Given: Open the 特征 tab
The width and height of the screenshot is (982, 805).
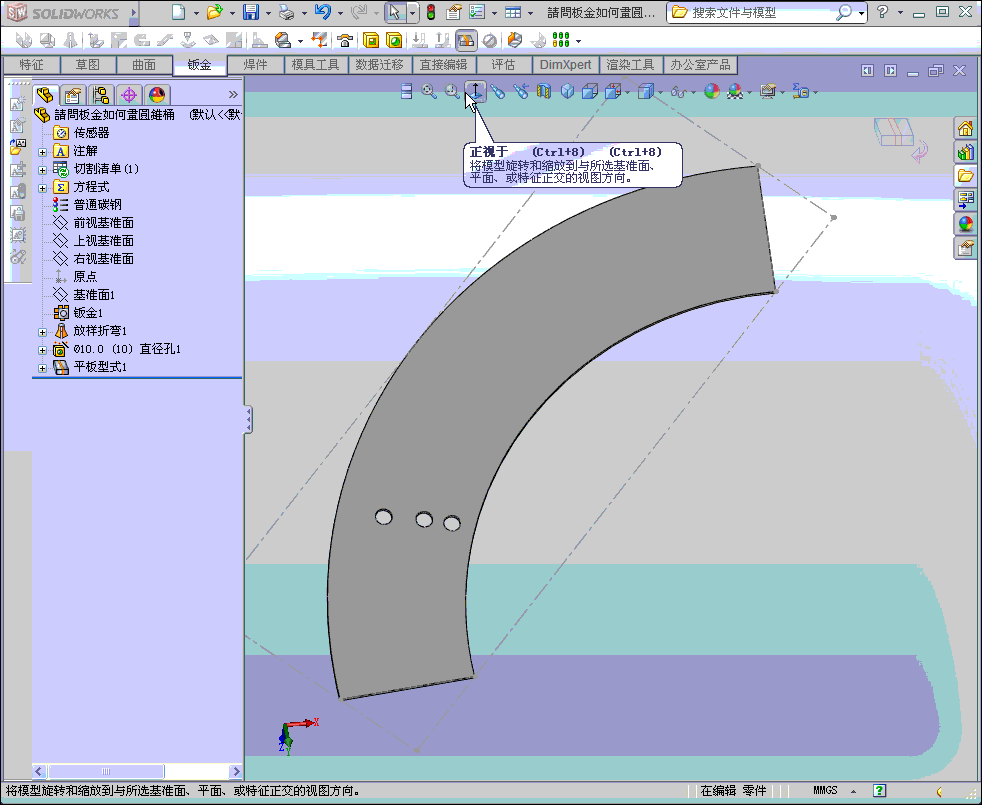Looking at the screenshot, I should click(31, 65).
